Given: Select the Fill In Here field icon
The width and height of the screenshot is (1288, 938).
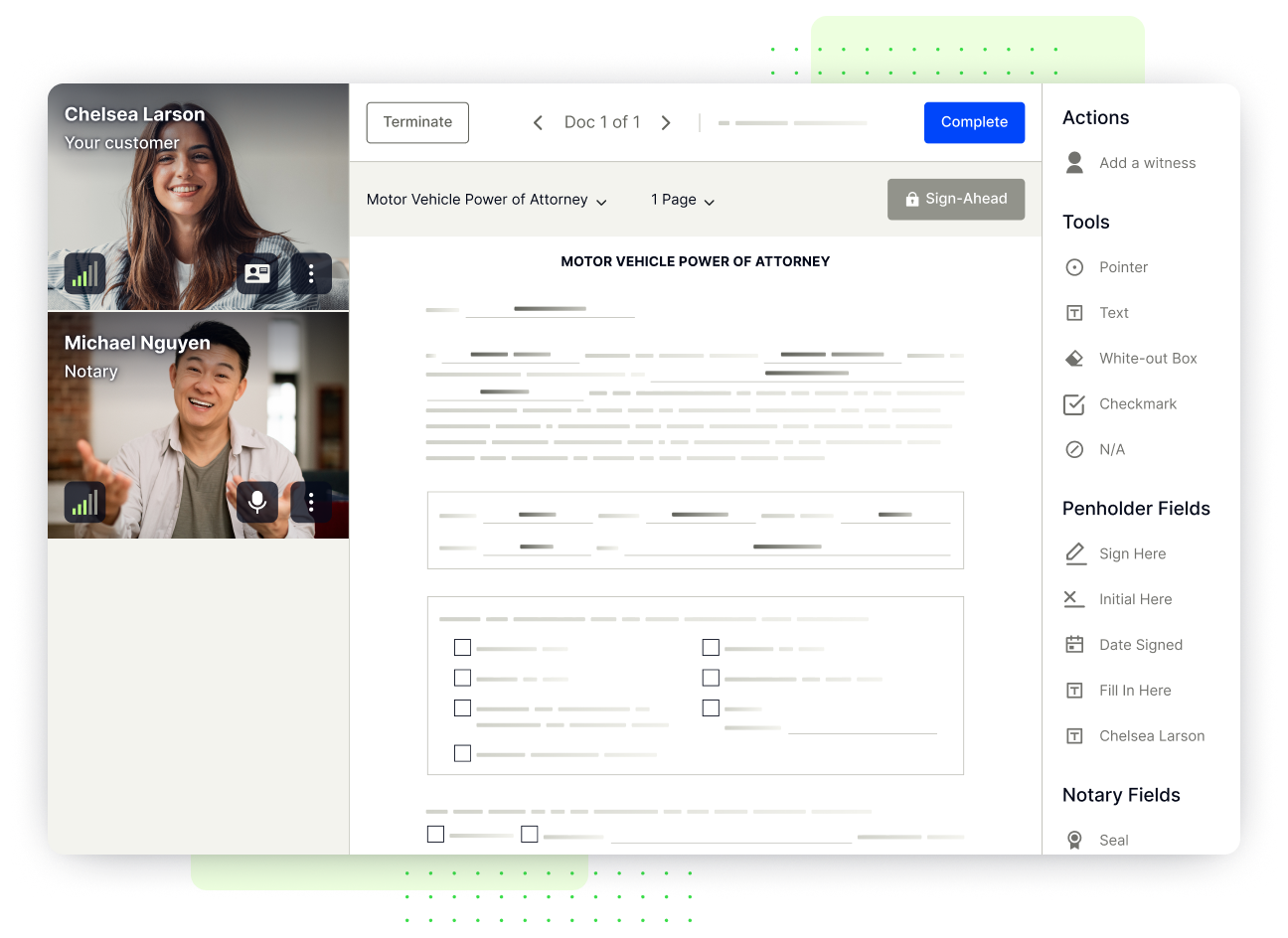Looking at the screenshot, I should (x=1074, y=691).
